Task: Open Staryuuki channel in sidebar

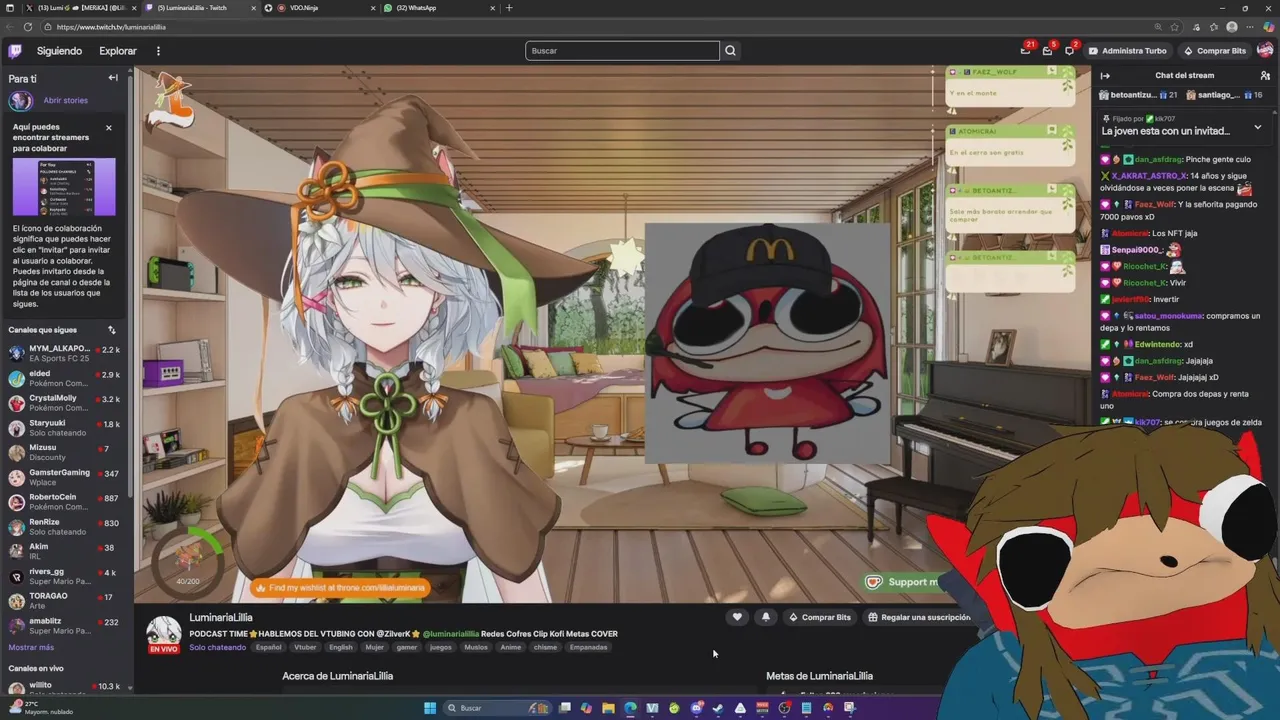Action: coord(65,428)
